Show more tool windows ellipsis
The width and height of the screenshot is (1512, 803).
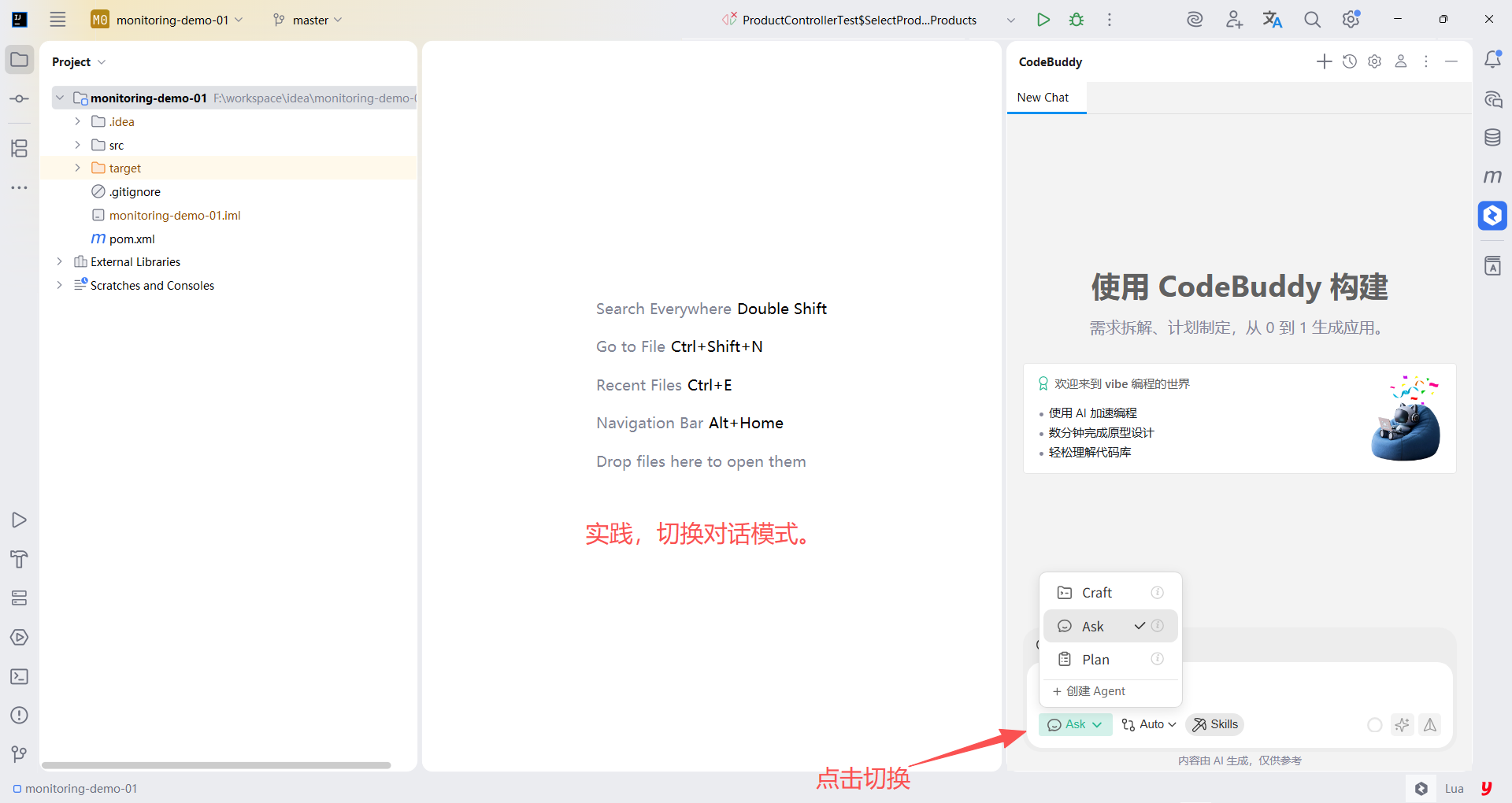[x=20, y=187]
